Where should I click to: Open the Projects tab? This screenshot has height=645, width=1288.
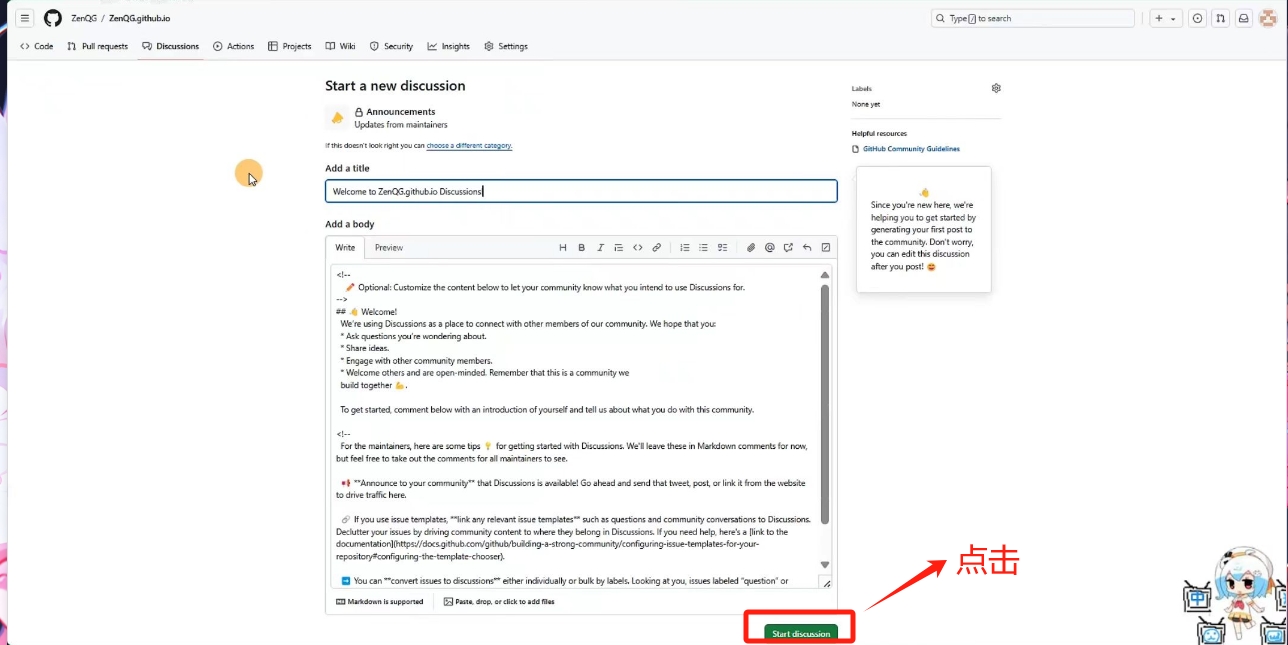[290, 46]
